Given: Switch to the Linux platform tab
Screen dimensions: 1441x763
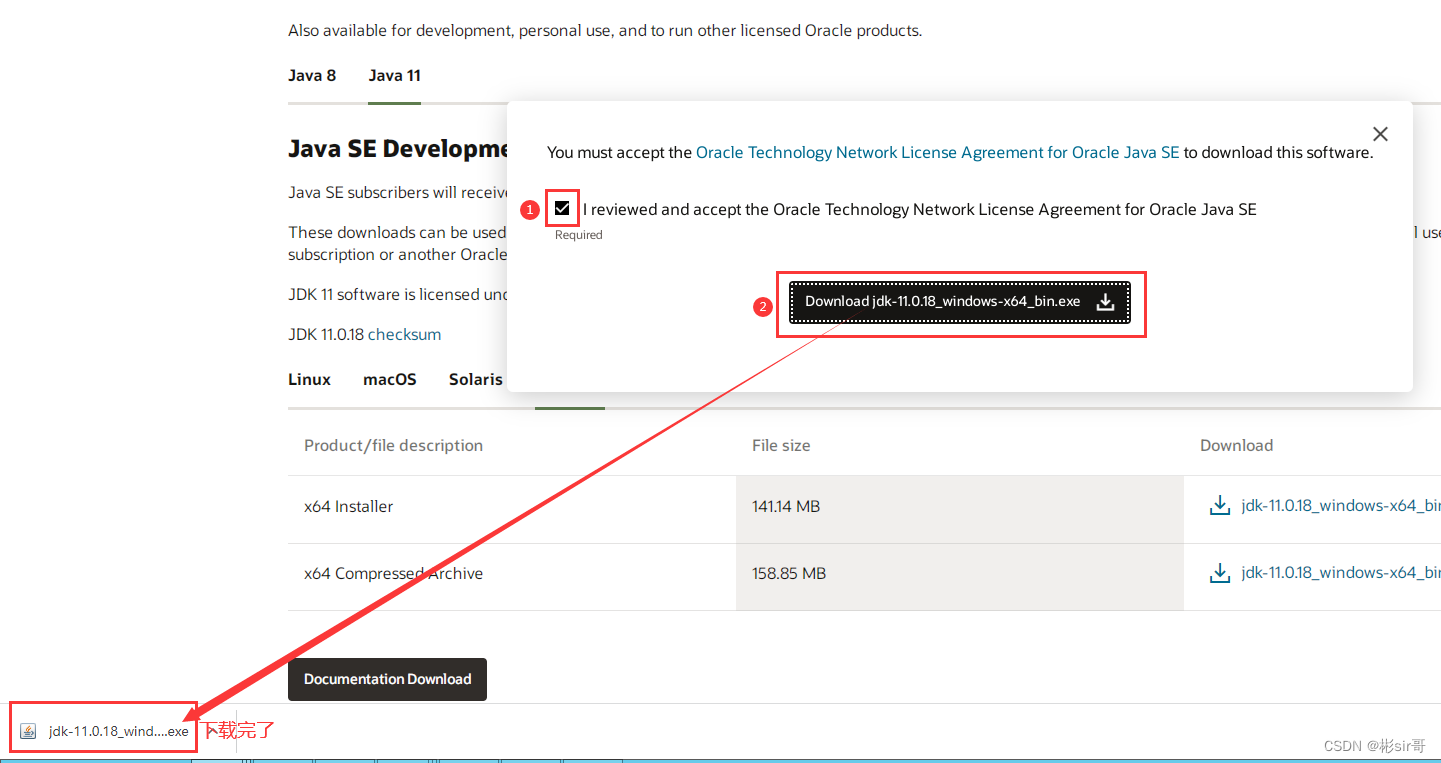Looking at the screenshot, I should point(309,380).
